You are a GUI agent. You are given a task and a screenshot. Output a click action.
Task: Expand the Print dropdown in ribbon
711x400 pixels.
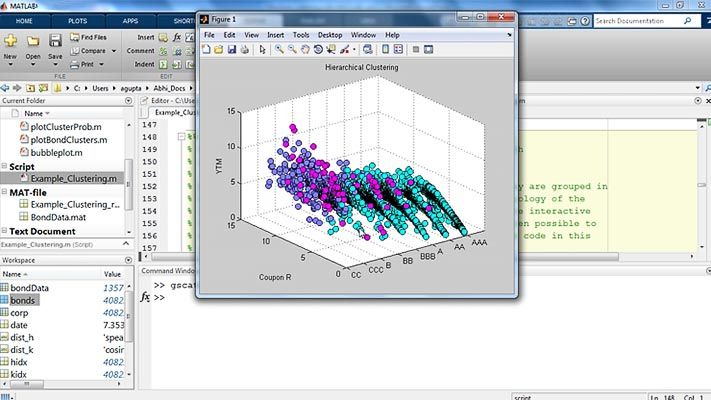point(102,64)
